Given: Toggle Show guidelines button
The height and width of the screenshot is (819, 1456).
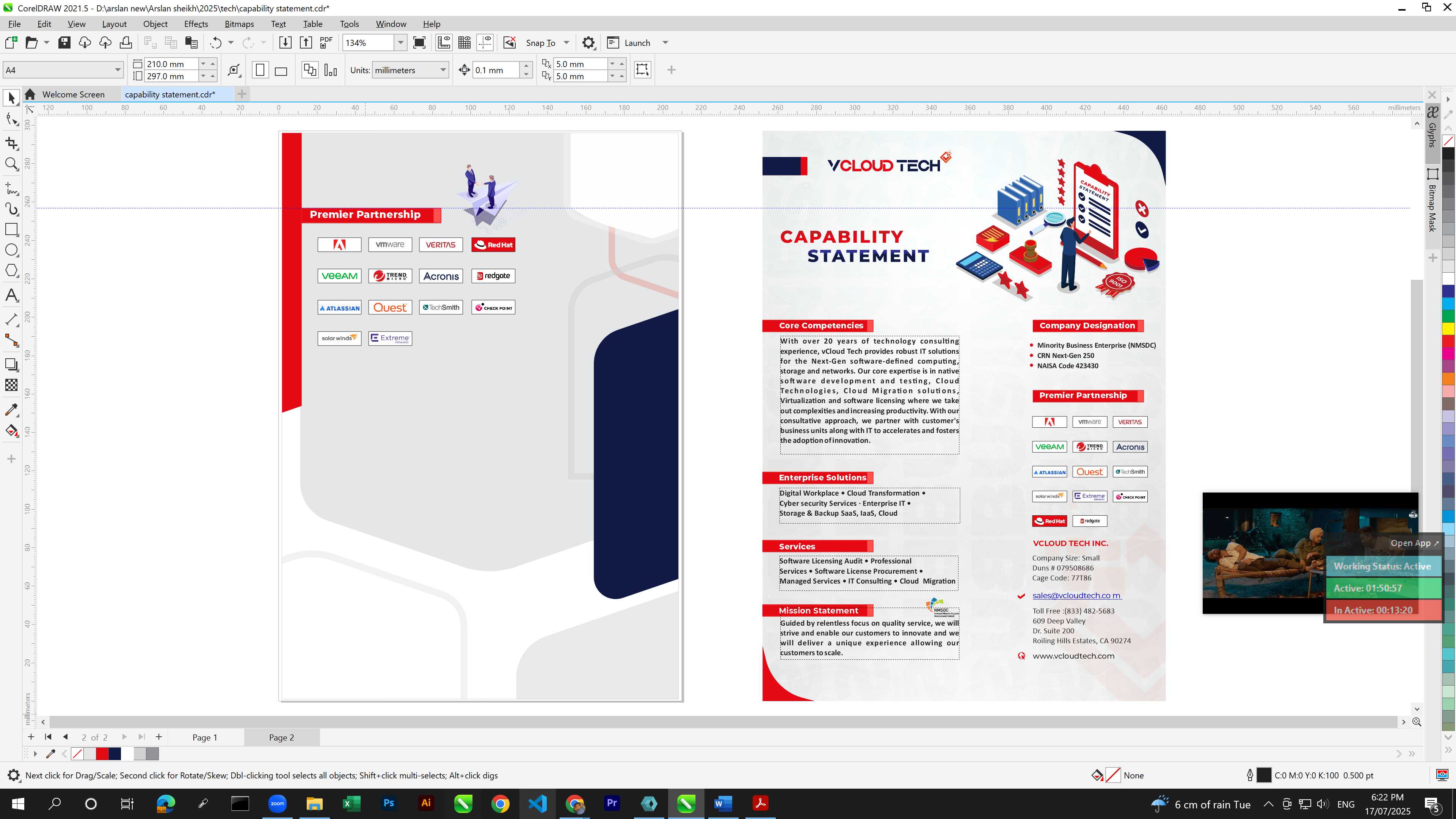Looking at the screenshot, I should coord(485,42).
